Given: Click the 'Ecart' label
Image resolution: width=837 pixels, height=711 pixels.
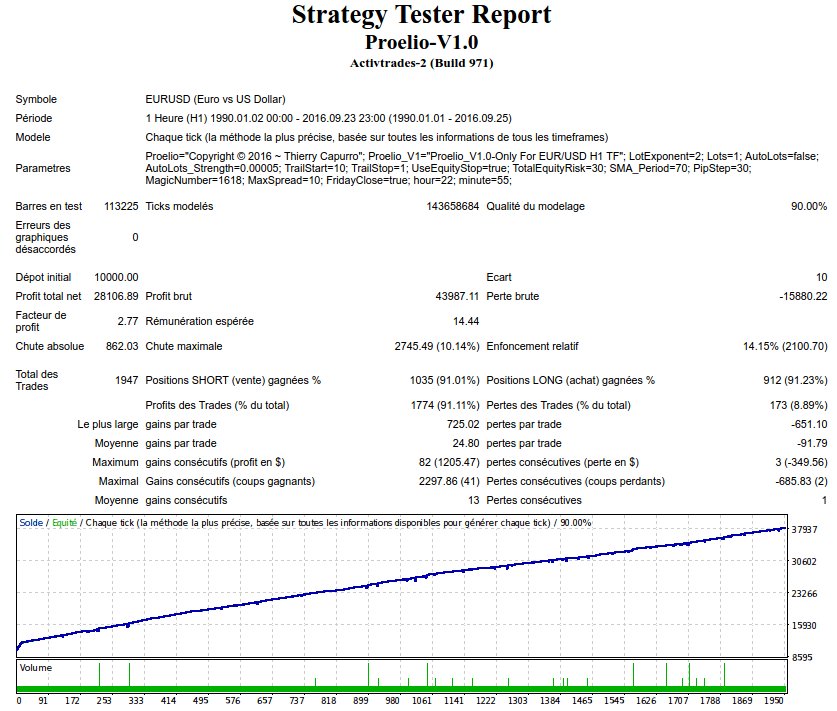Looking at the screenshot, I should click(x=499, y=277).
